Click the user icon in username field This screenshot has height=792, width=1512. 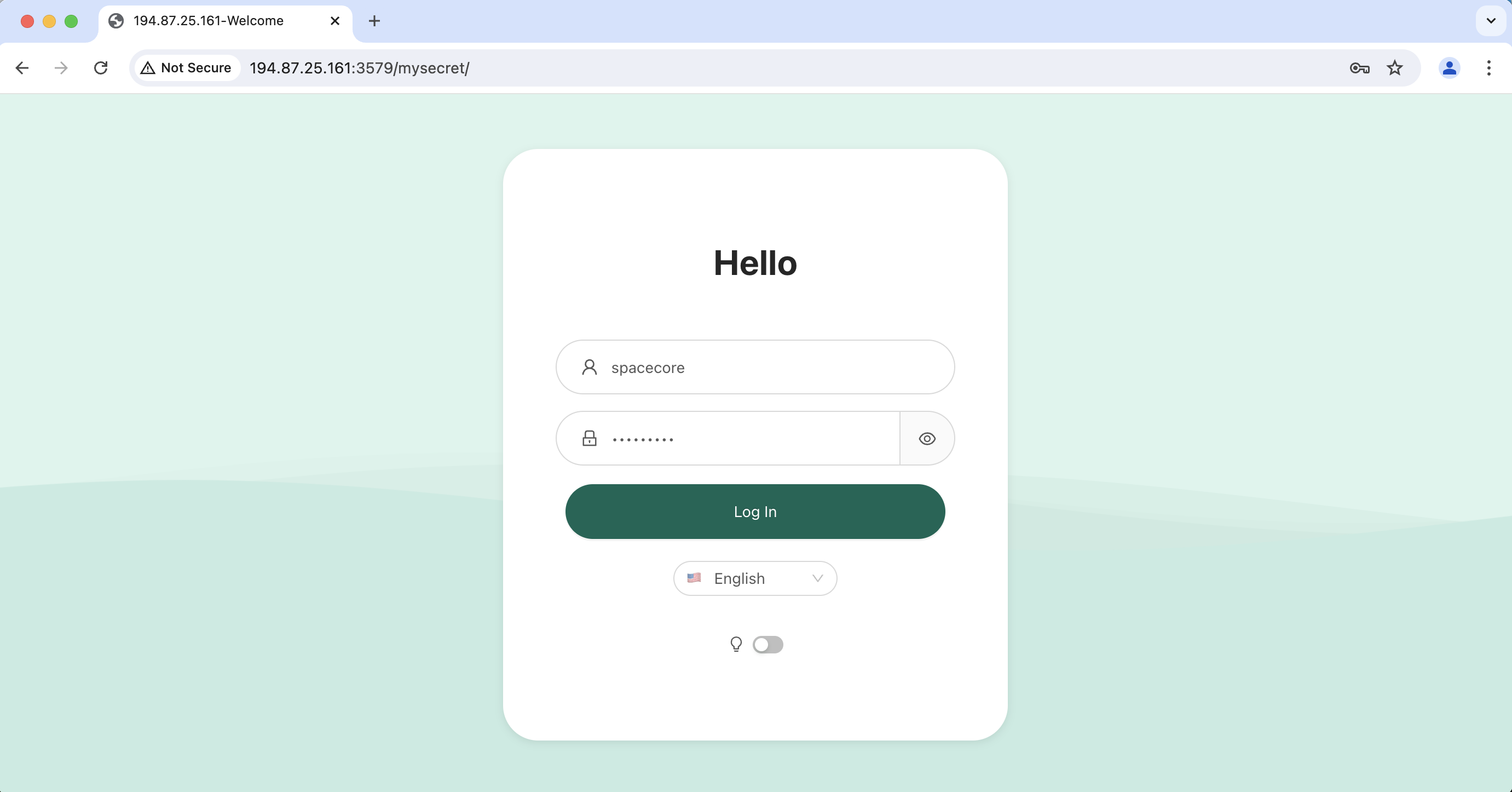[x=589, y=368]
